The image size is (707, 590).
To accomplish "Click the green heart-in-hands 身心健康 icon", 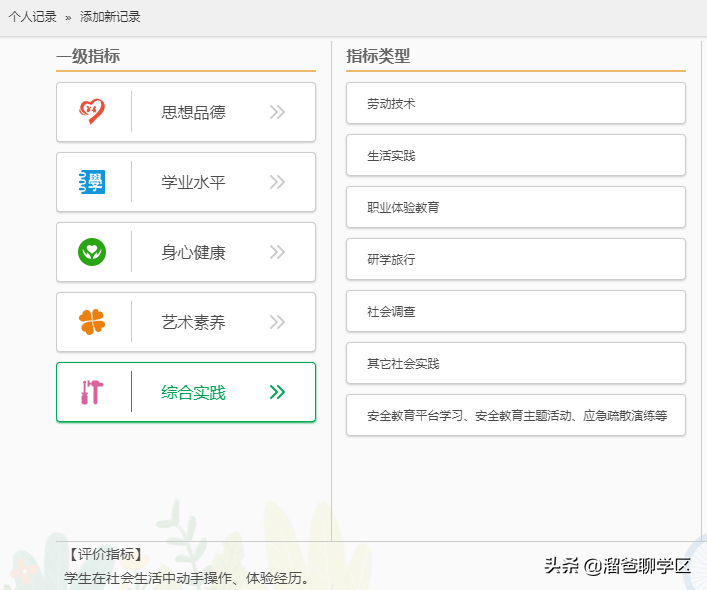I will tap(92, 252).
